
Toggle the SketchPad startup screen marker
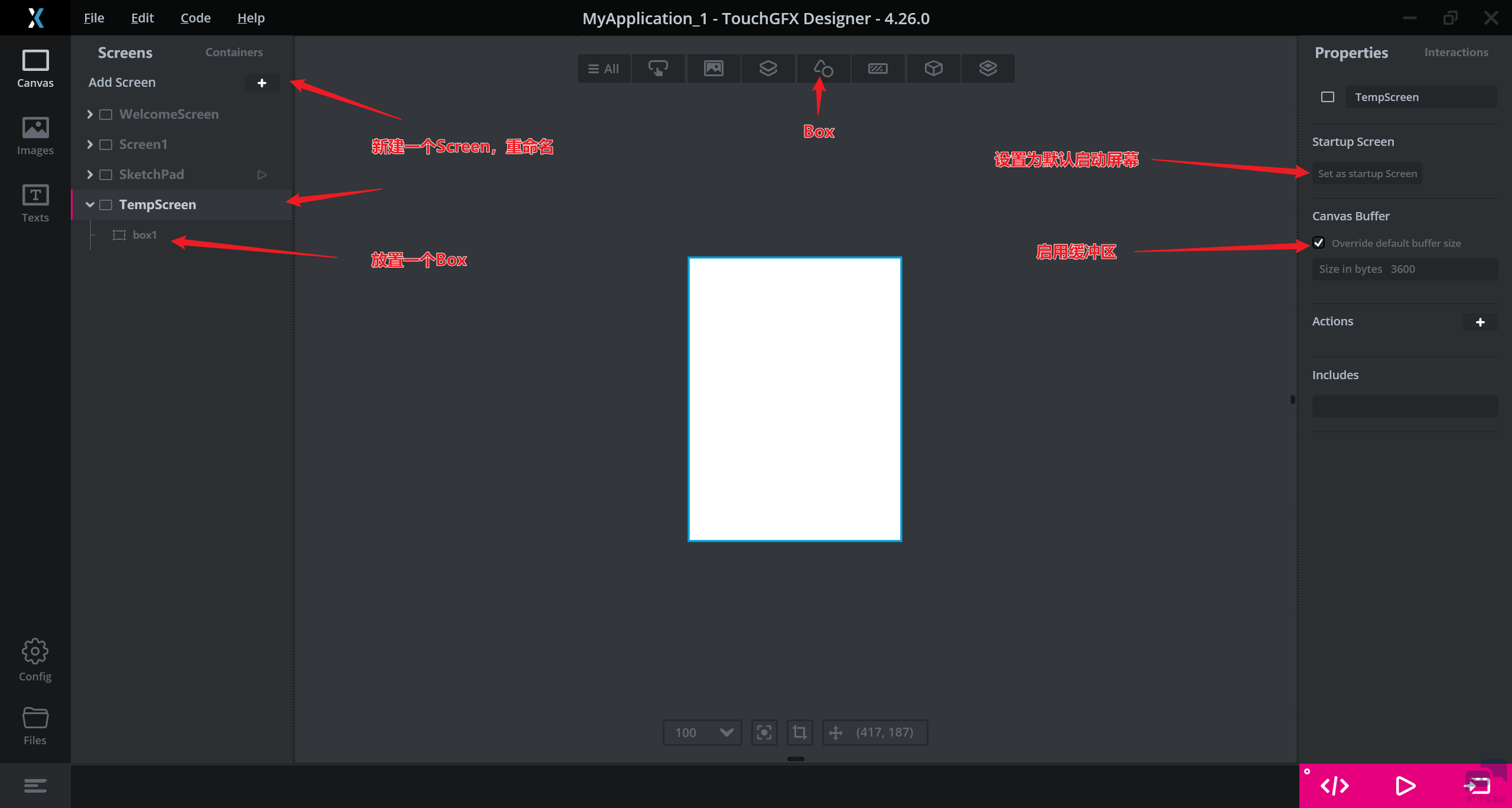[262, 175]
